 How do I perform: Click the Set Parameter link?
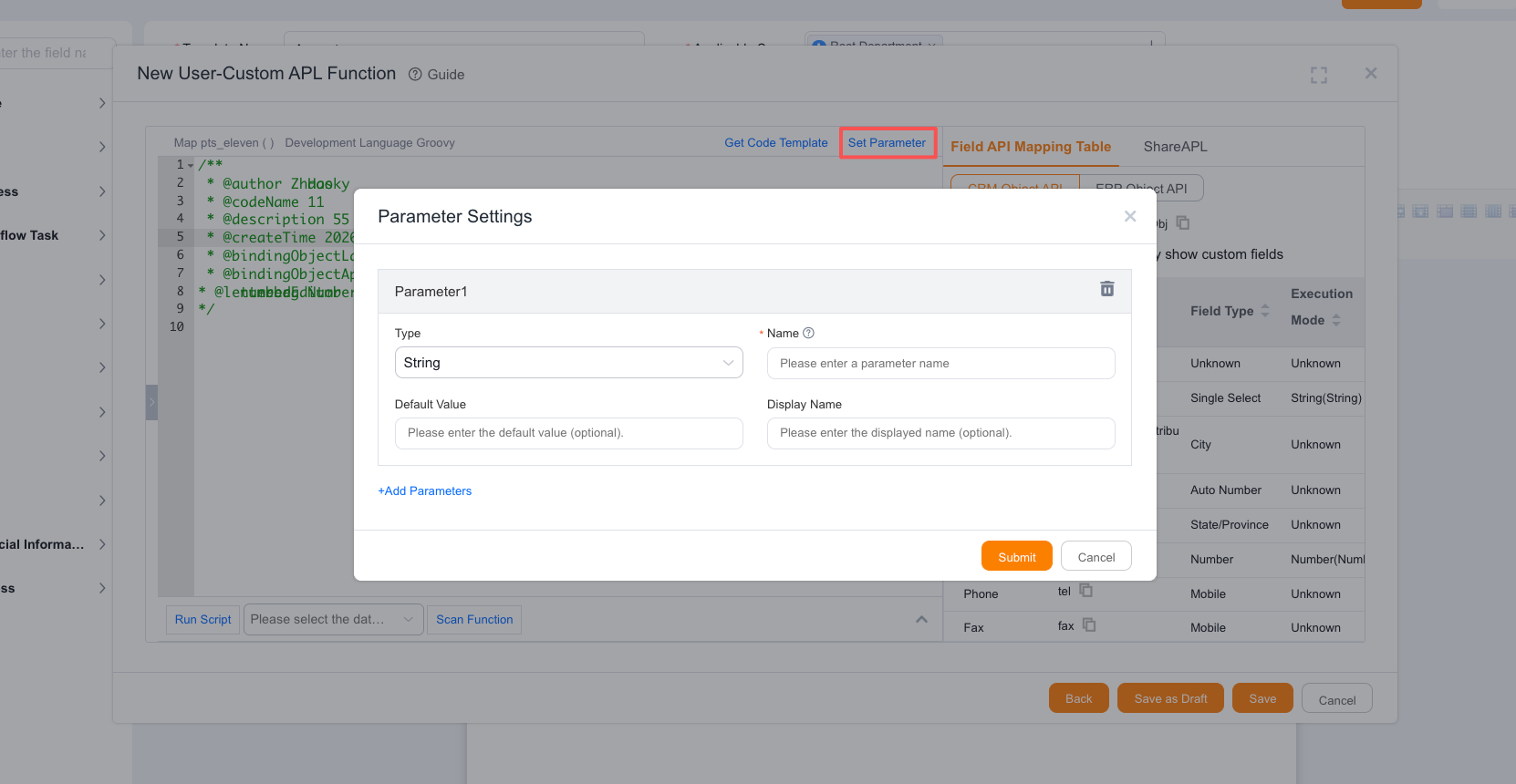click(887, 143)
